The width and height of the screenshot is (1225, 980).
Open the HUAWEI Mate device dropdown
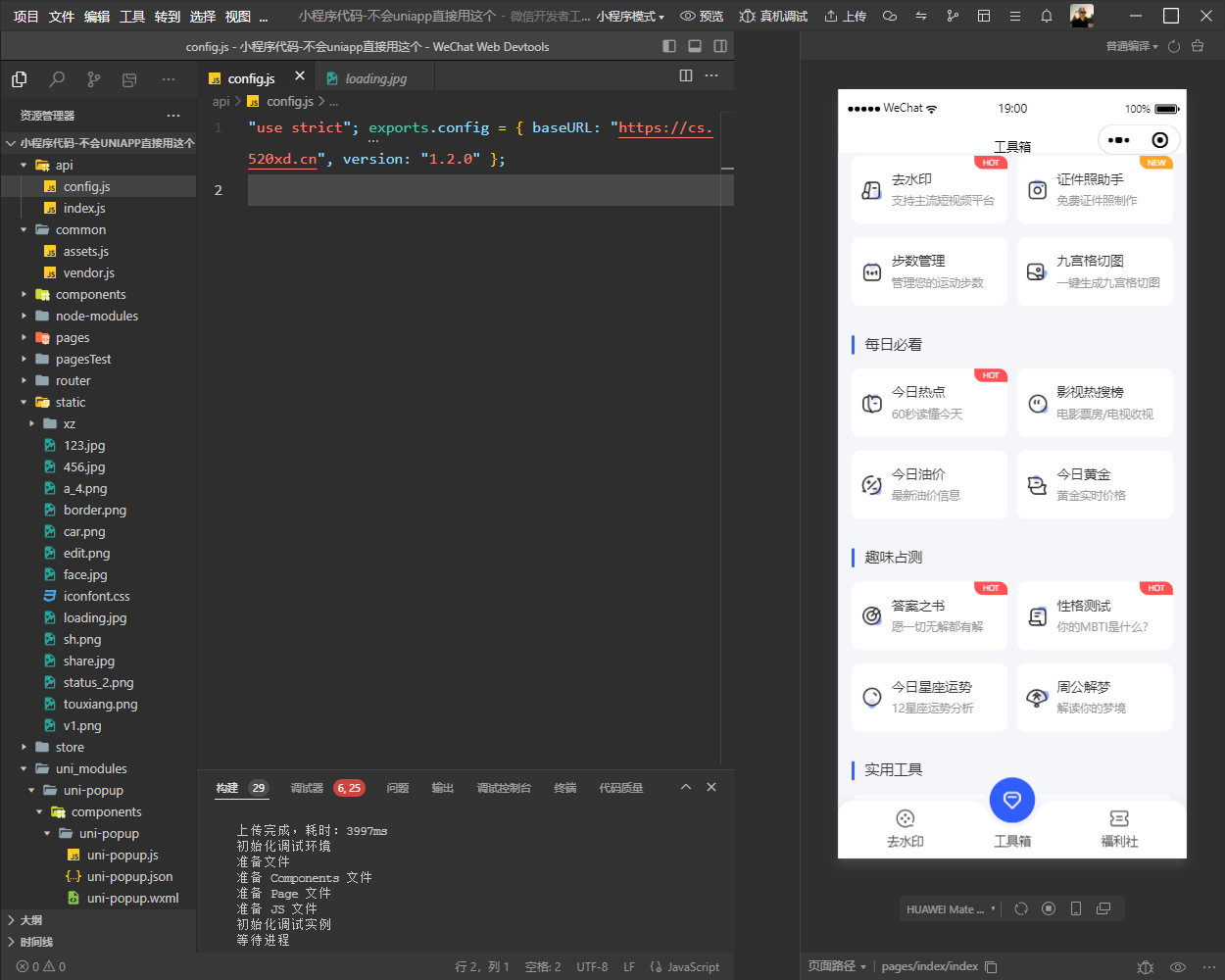(x=951, y=908)
